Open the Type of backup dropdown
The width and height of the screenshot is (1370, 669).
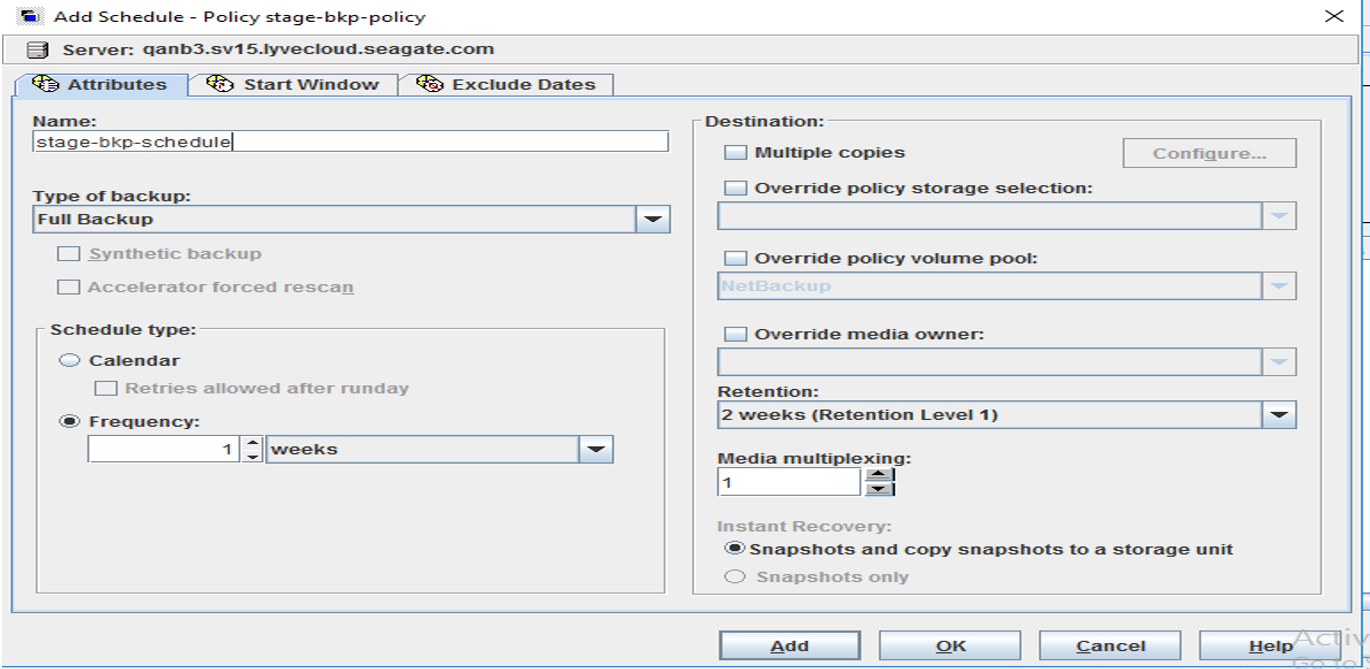(652, 219)
